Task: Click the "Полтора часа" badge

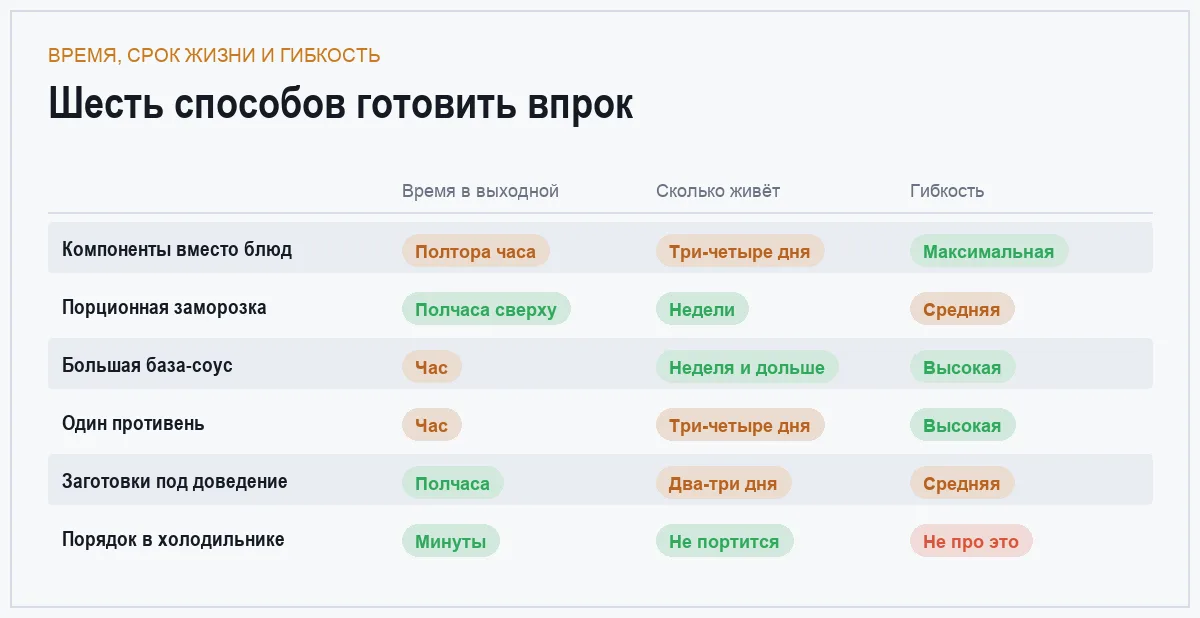Action: point(476,251)
